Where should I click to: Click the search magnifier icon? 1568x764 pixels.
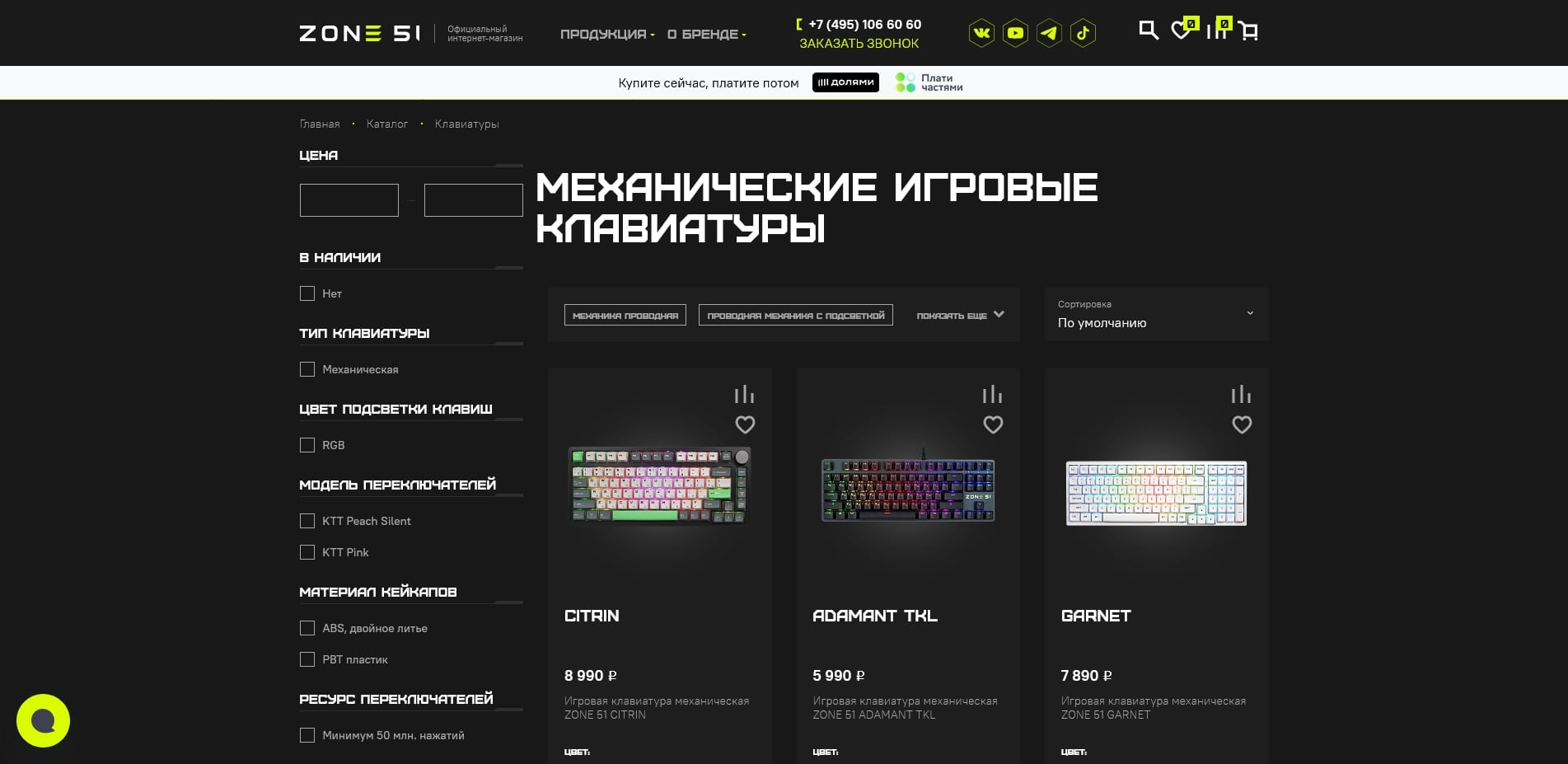tap(1148, 31)
